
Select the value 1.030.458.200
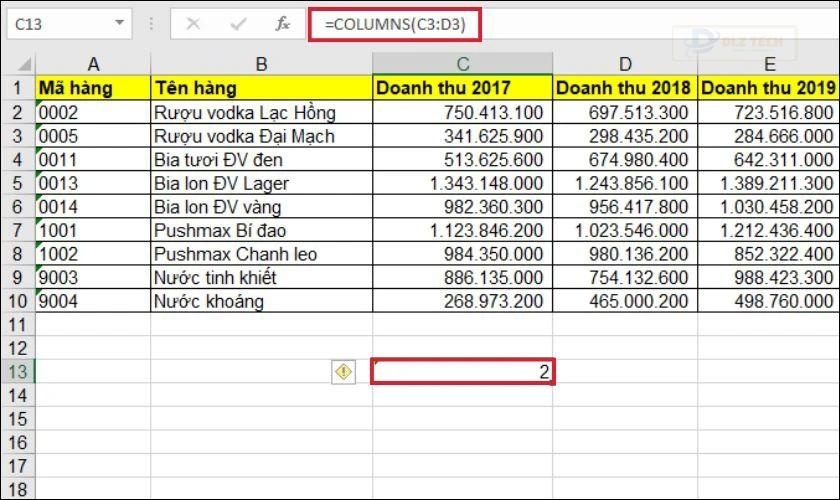pos(769,207)
